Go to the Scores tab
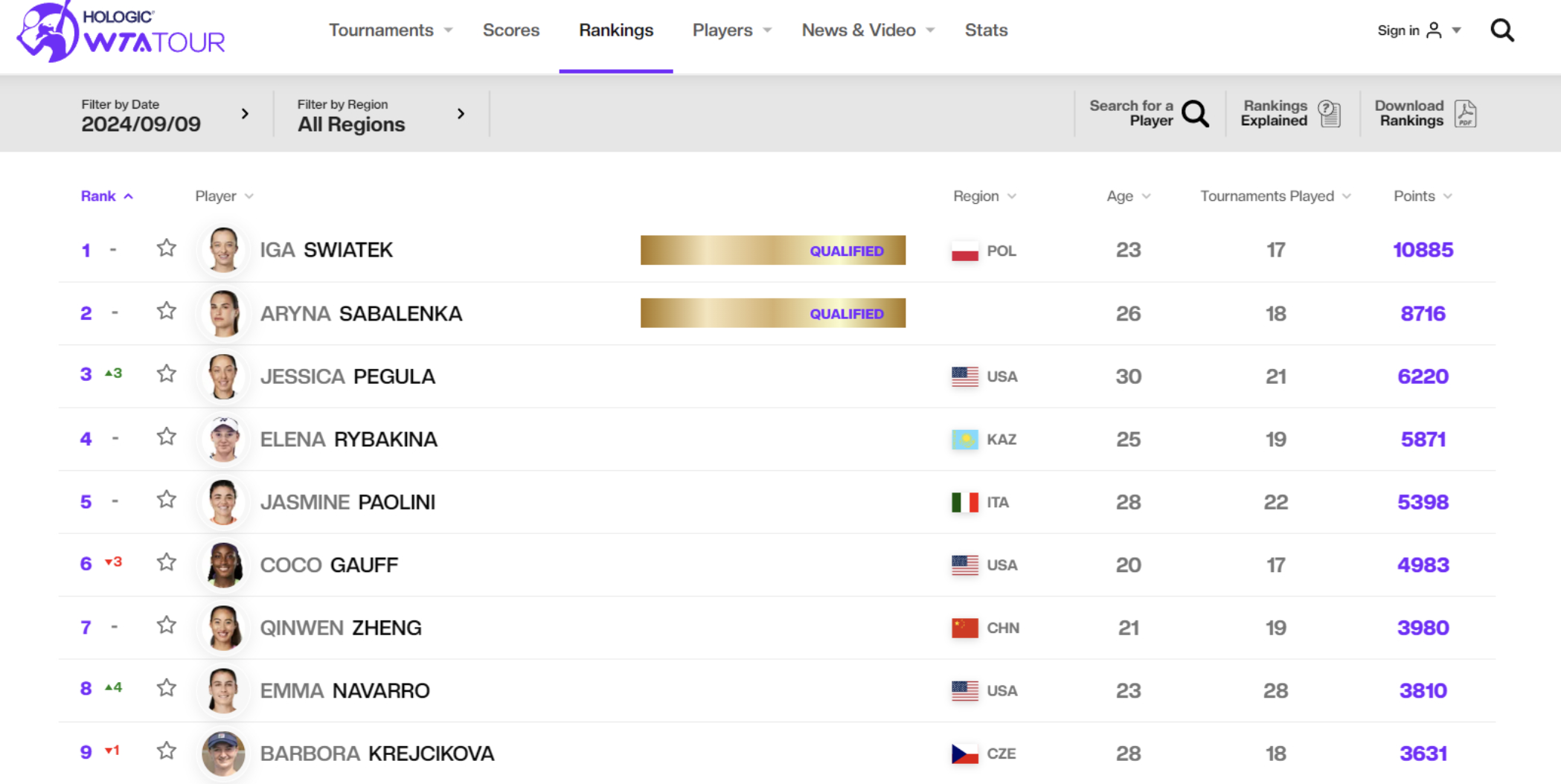The image size is (1561, 784). [x=510, y=30]
